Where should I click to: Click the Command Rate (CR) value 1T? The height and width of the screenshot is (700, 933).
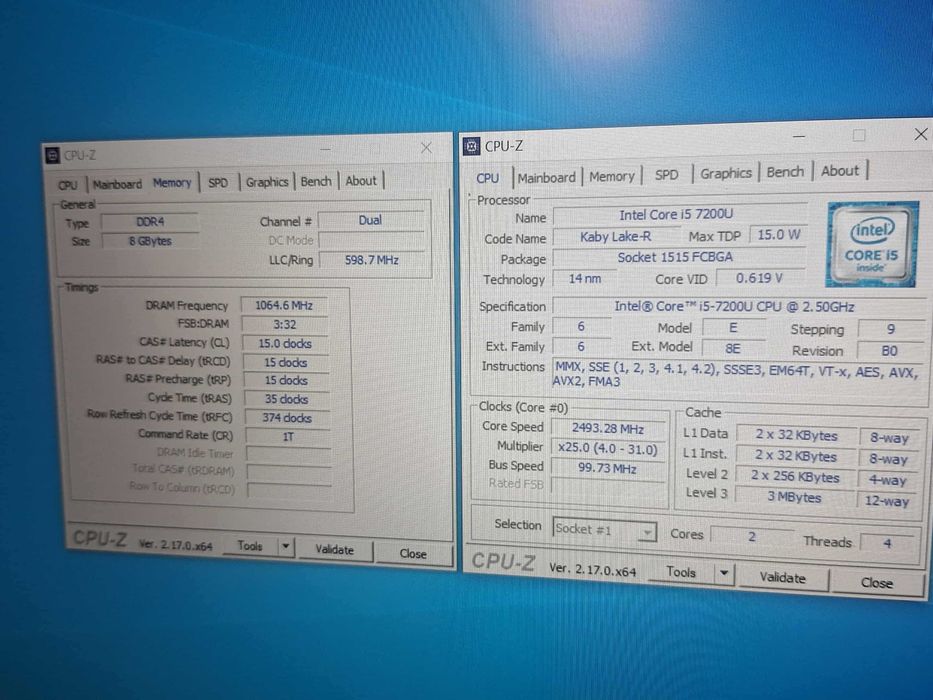pos(288,437)
